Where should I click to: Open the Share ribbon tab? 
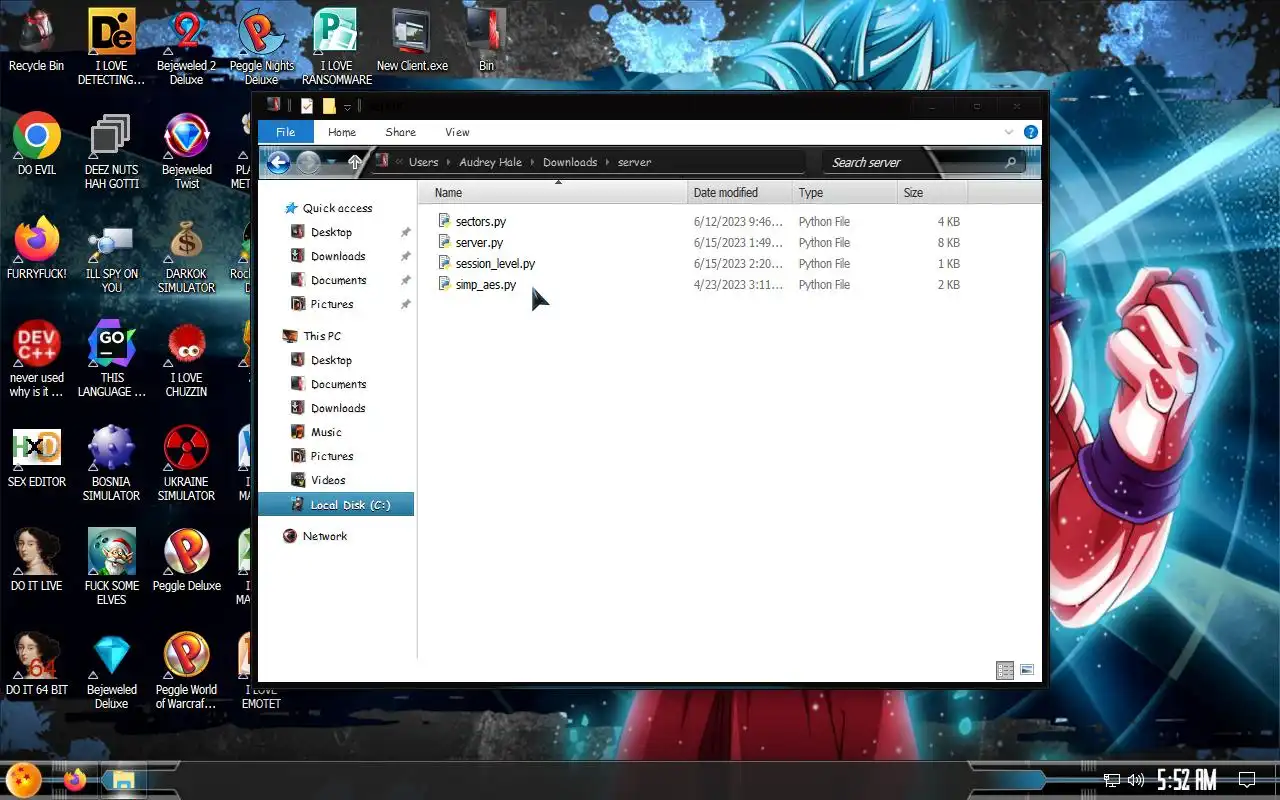coord(400,132)
